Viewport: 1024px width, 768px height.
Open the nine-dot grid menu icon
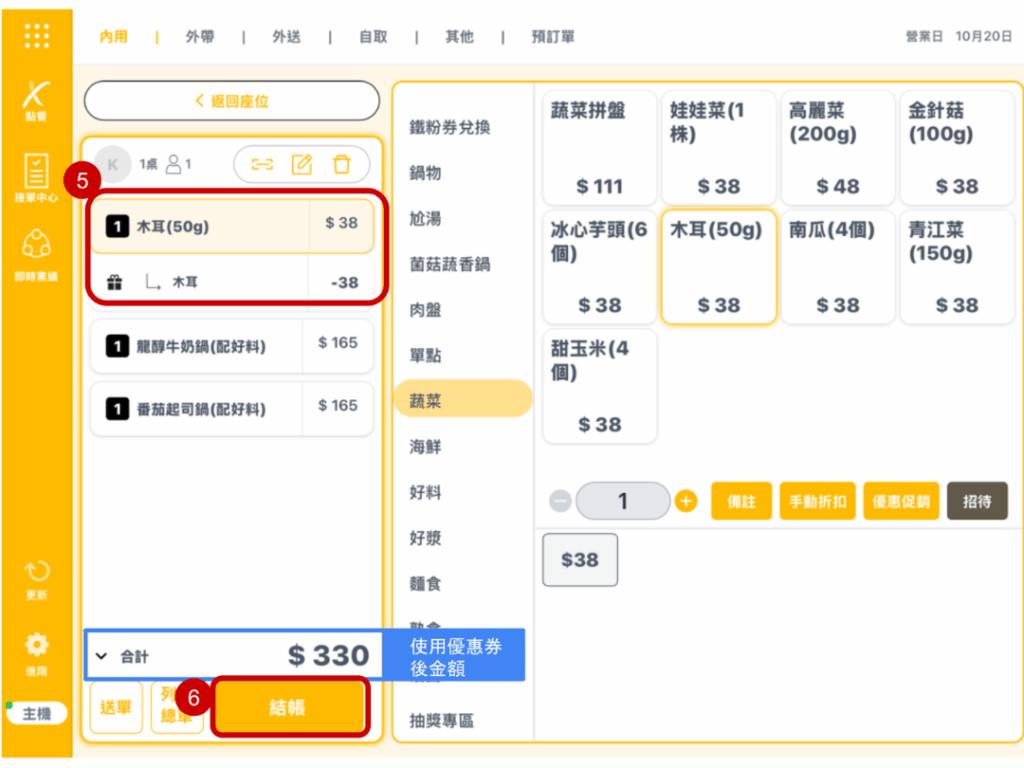point(36,36)
